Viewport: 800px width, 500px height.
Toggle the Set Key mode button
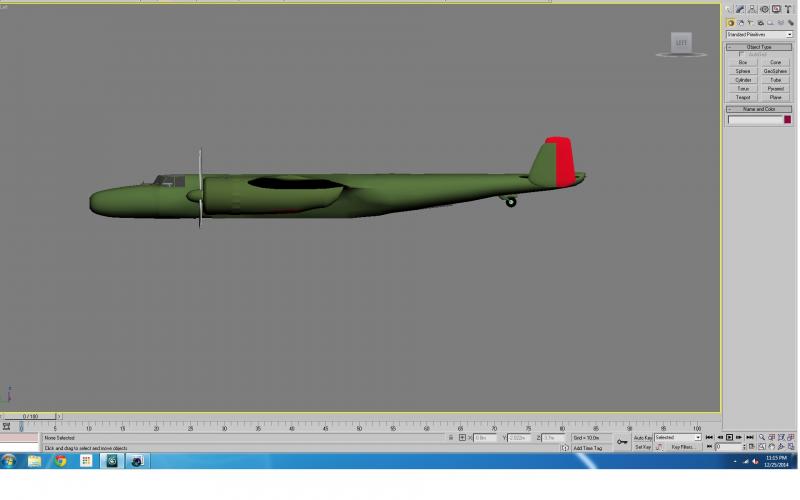642,447
